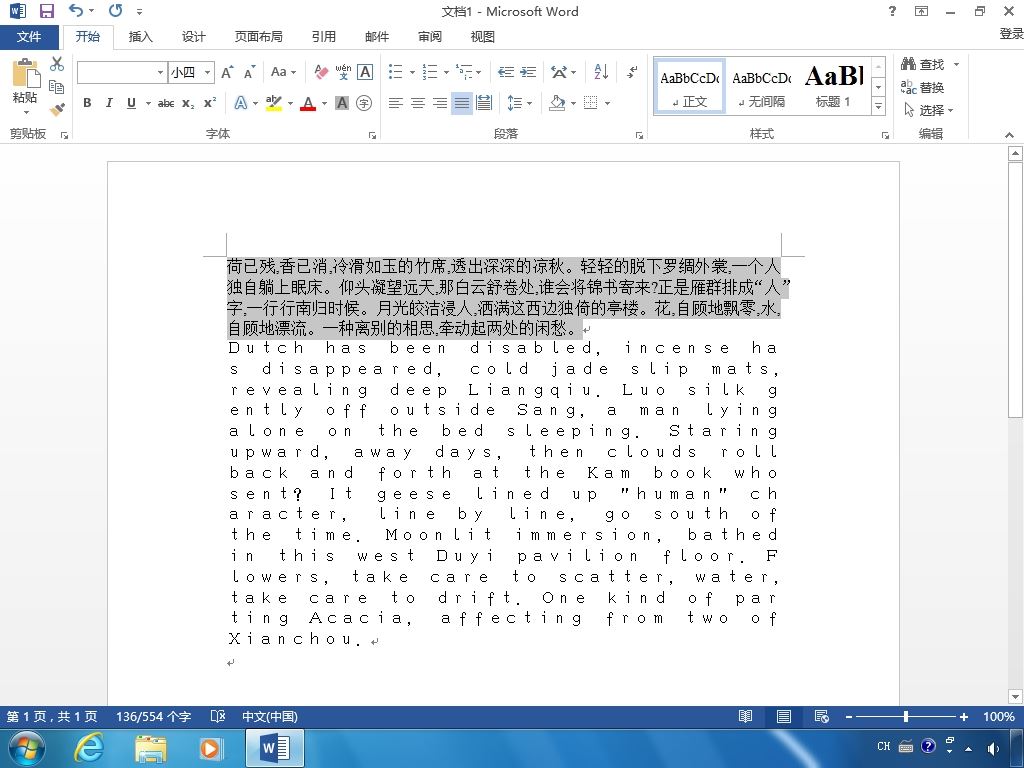Toggle Subscript formatting

coord(188,103)
